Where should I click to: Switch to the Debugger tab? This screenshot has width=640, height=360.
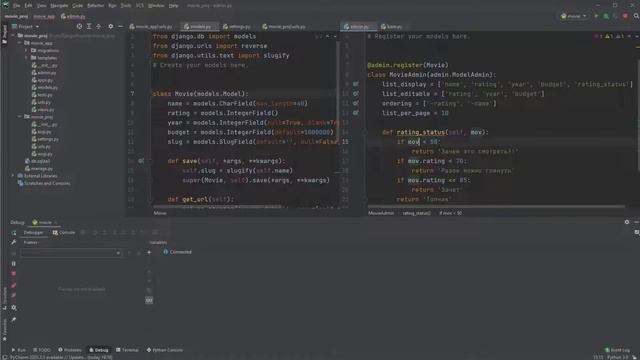tap(33, 233)
